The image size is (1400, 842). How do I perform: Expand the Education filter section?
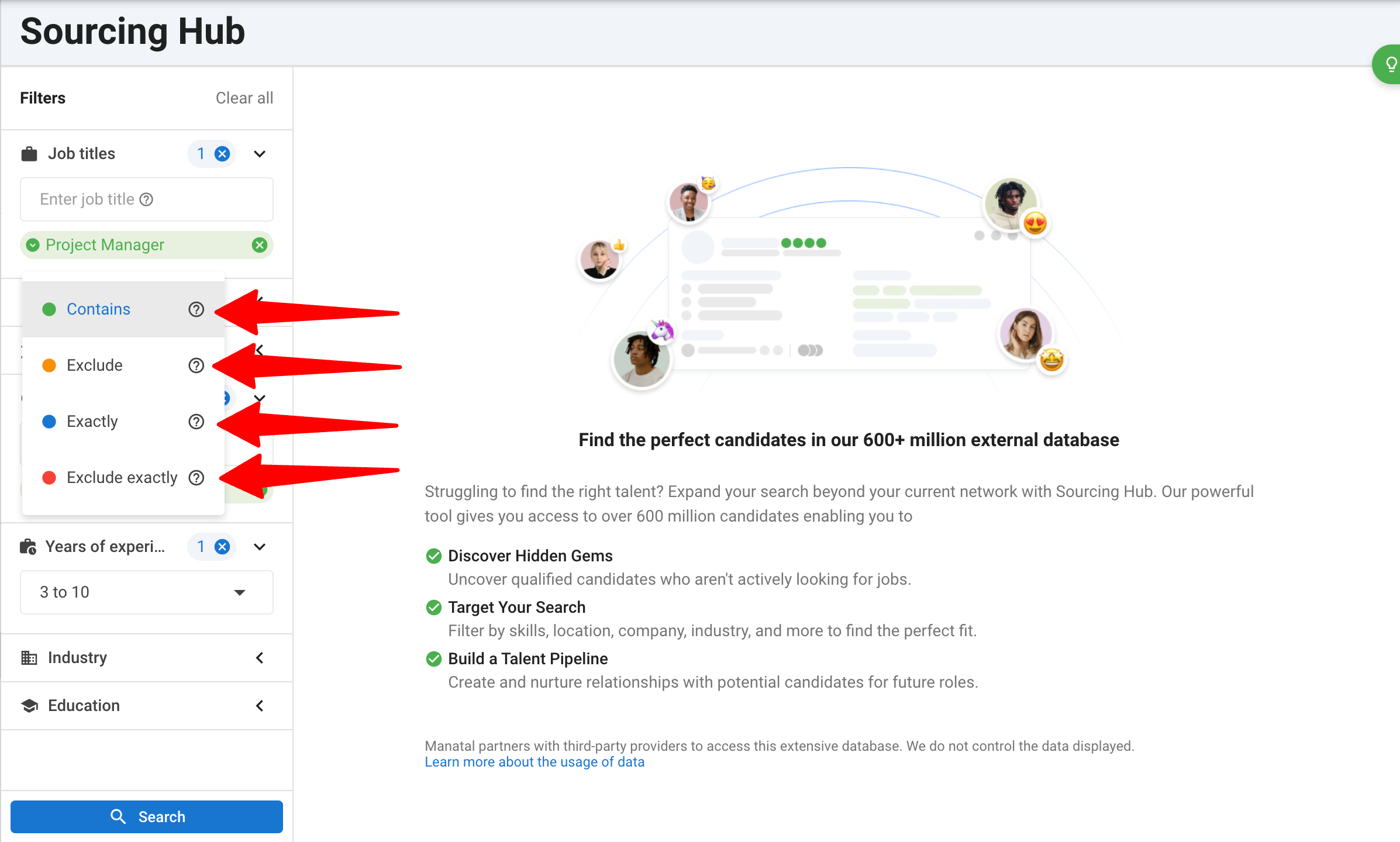pyautogui.click(x=260, y=706)
